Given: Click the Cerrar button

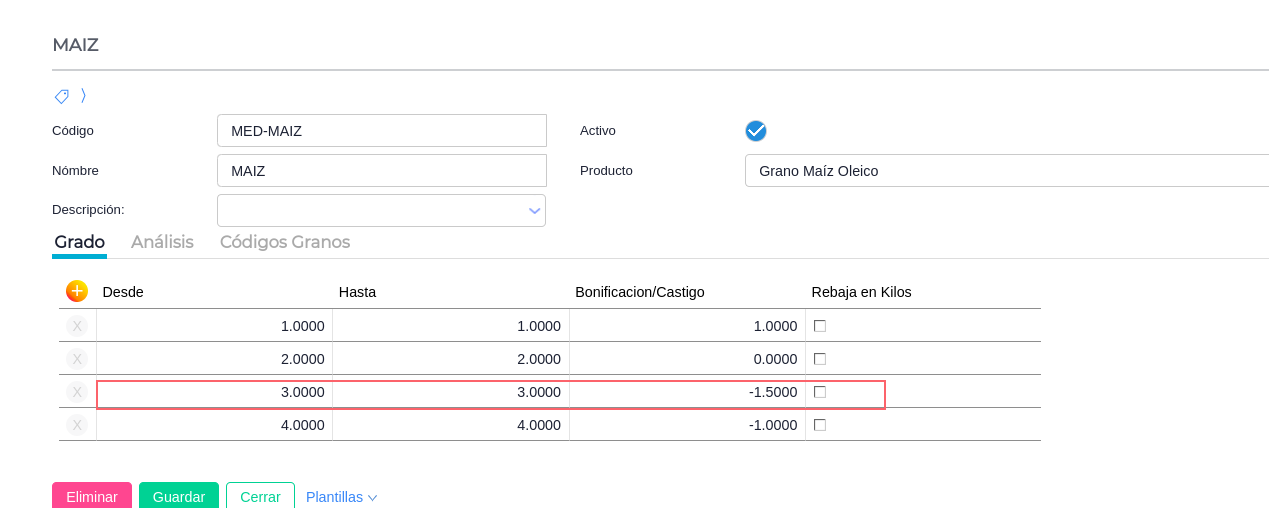Looking at the screenshot, I should [x=260, y=496].
